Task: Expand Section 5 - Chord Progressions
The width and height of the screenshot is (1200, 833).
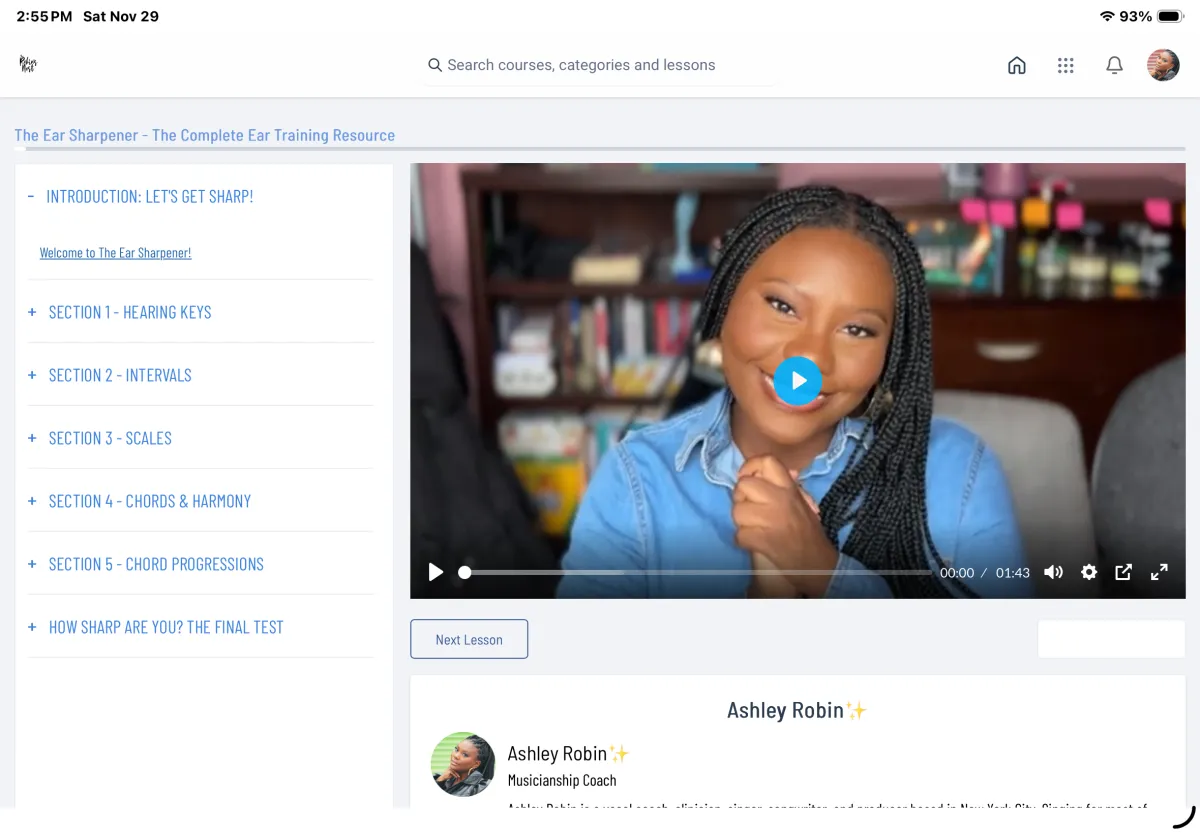Action: pyautogui.click(x=146, y=564)
